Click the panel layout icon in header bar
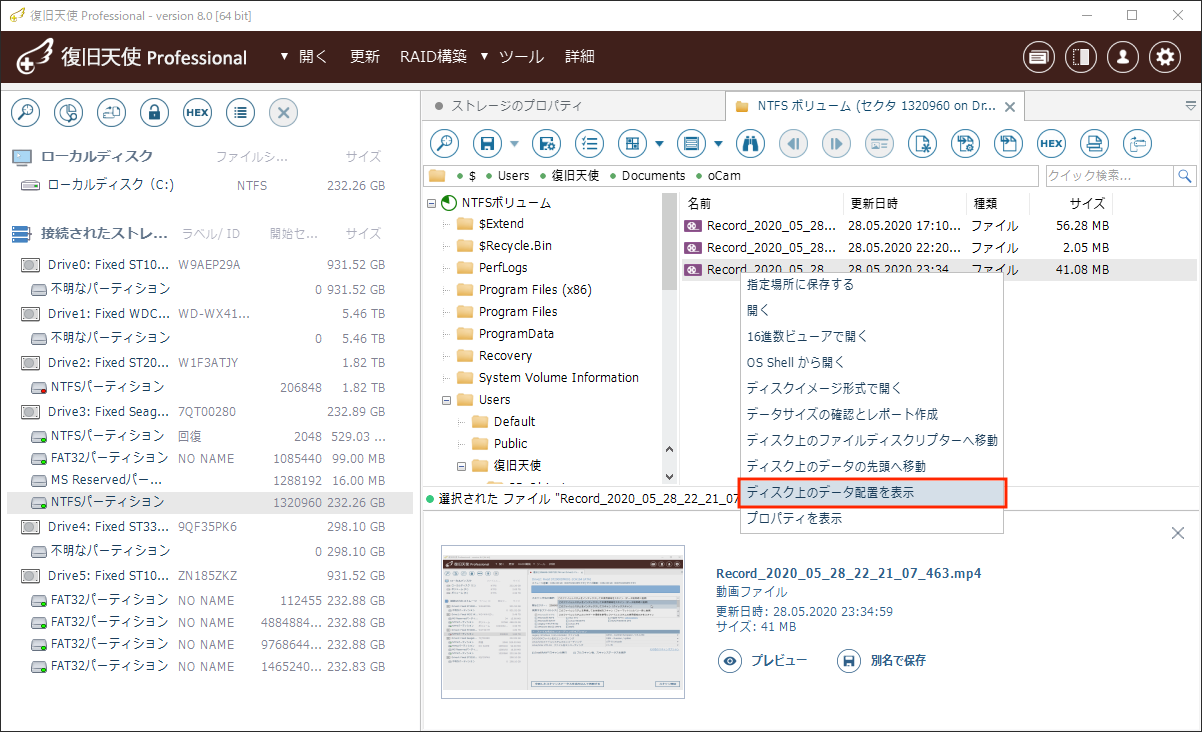 (1081, 57)
